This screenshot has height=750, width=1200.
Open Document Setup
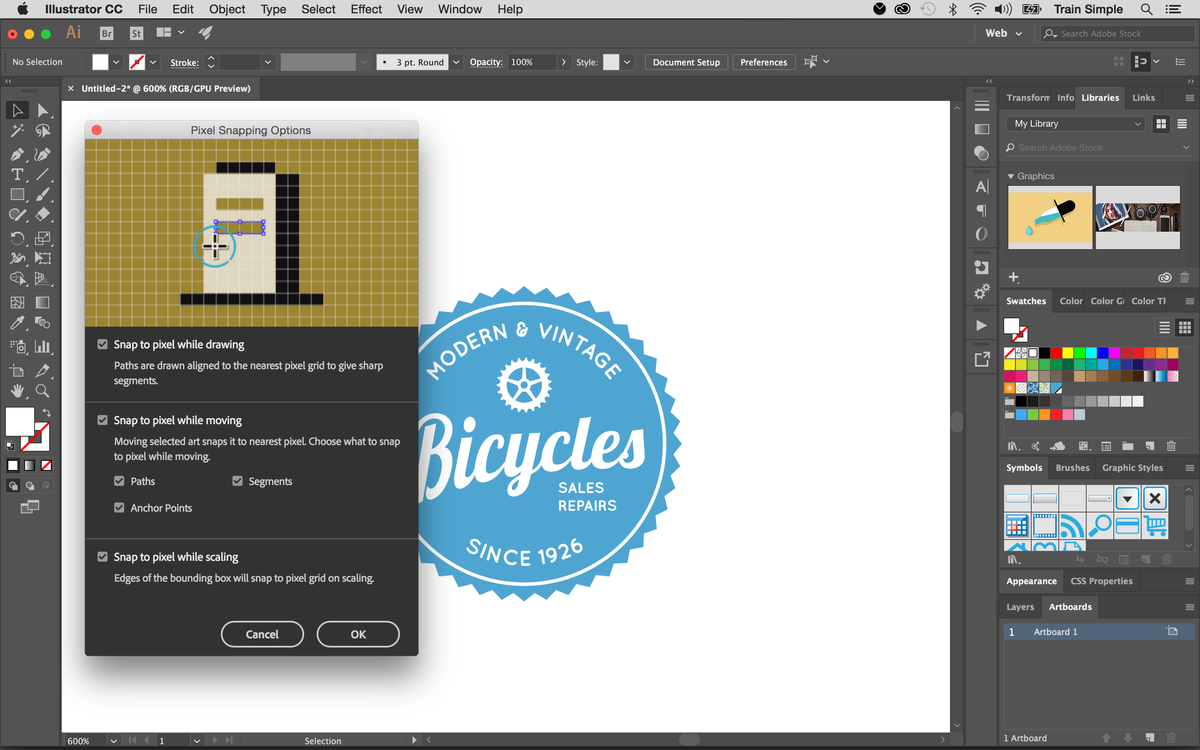click(x=686, y=61)
